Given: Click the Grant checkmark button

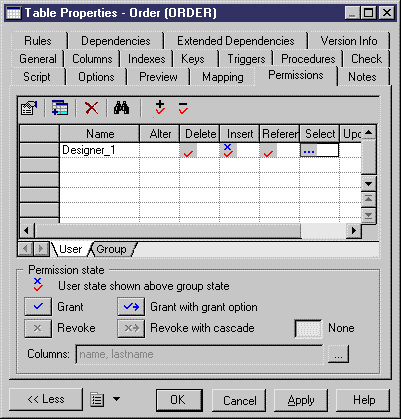Looking at the screenshot, I should pos(38,306).
